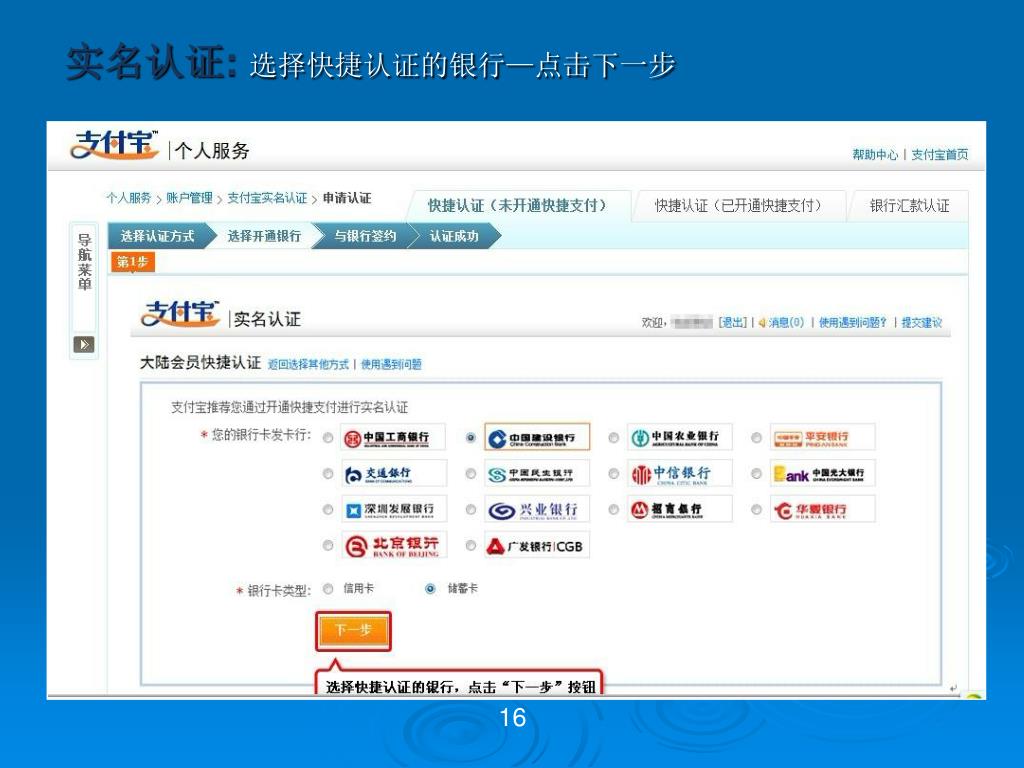Go to 账户管理 breadcrumb link
The image size is (1024, 768).
(x=189, y=198)
